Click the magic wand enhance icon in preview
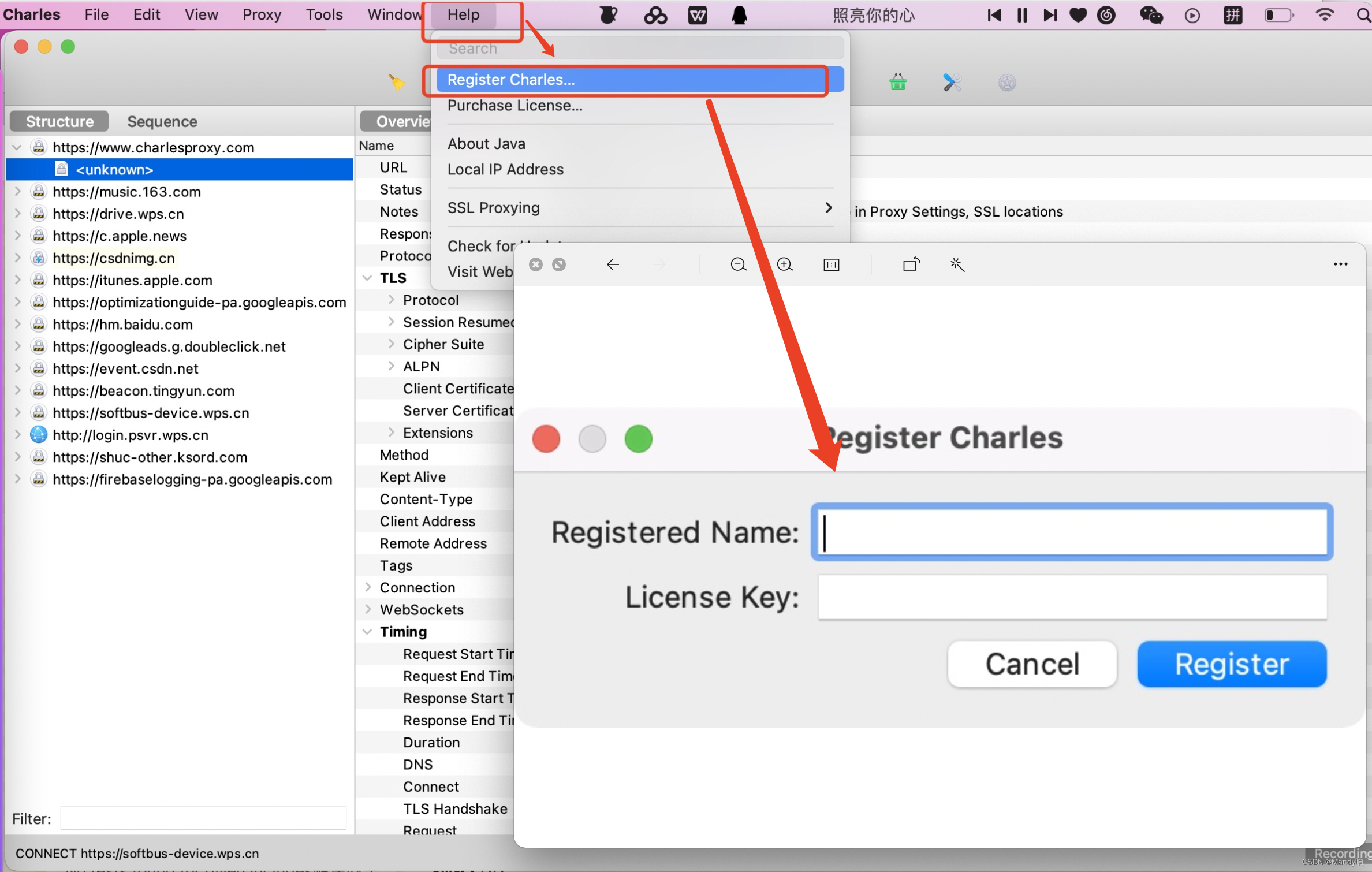The height and width of the screenshot is (872, 1372). click(957, 264)
